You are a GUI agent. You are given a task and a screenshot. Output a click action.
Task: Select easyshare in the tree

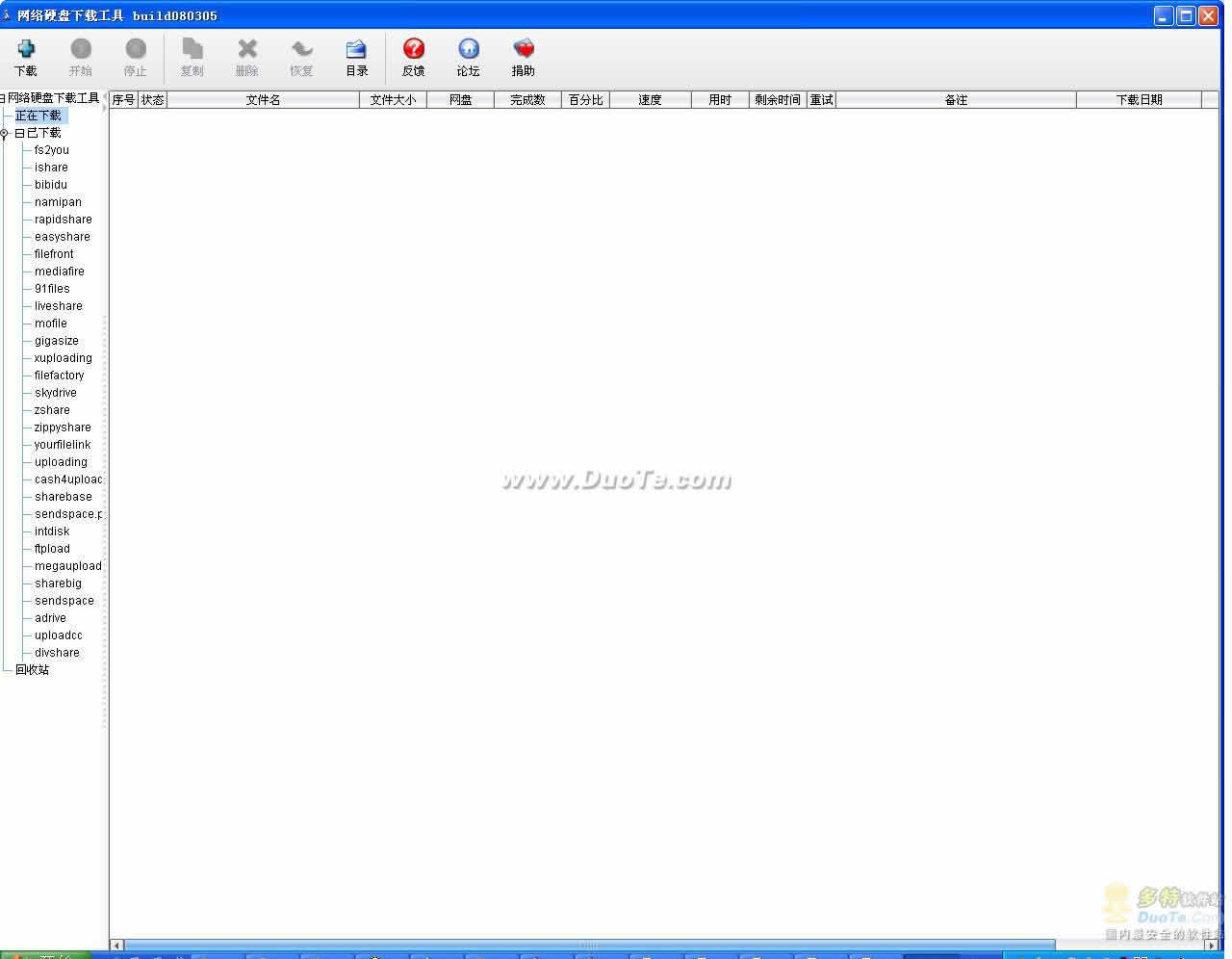coord(63,237)
